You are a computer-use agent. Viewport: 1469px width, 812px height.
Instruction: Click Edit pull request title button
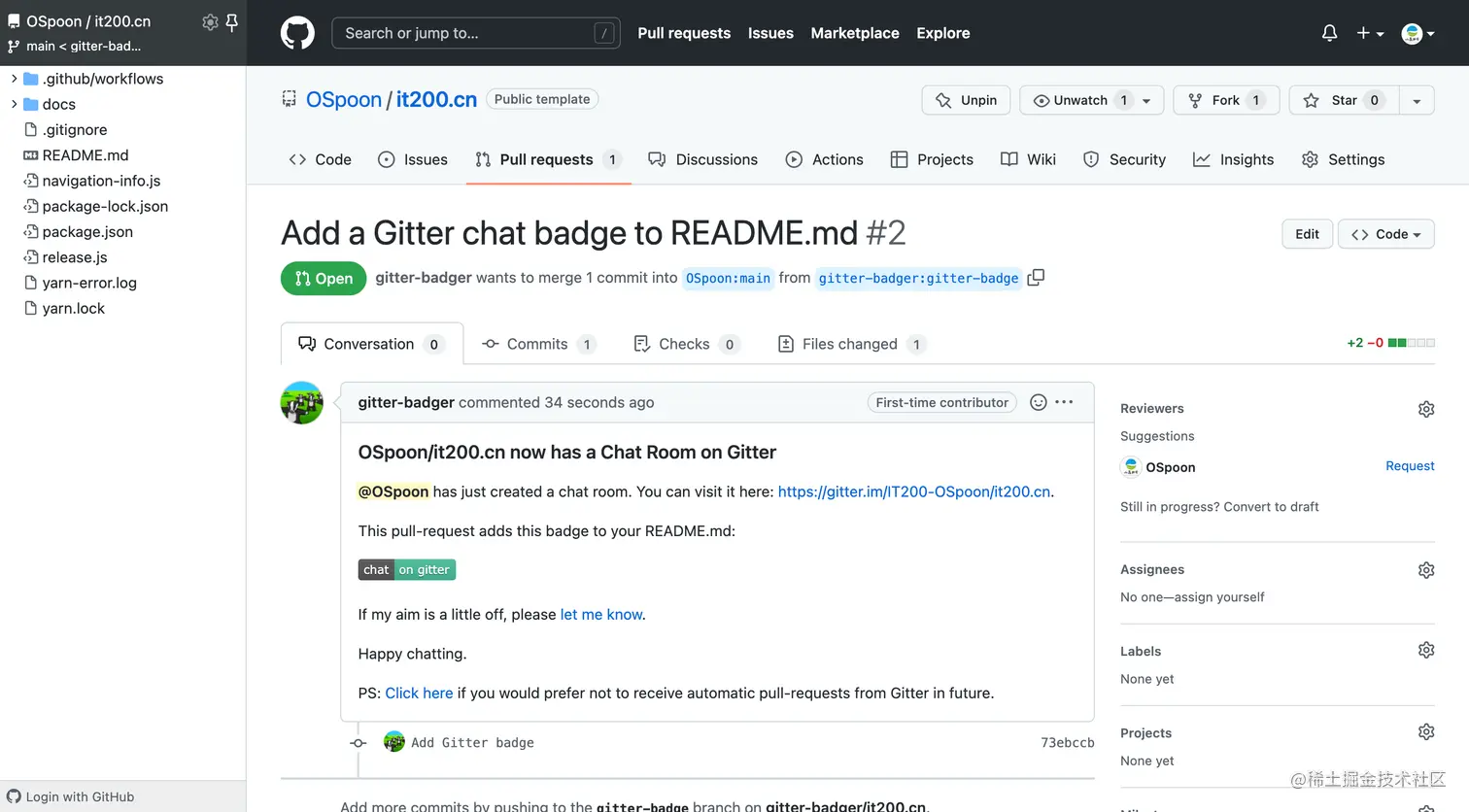coord(1307,234)
